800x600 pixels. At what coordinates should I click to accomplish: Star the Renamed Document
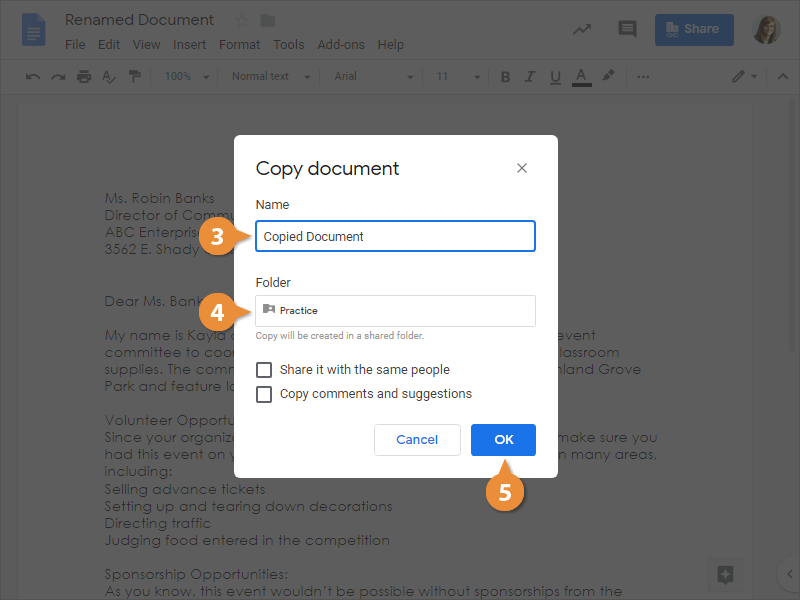242,20
